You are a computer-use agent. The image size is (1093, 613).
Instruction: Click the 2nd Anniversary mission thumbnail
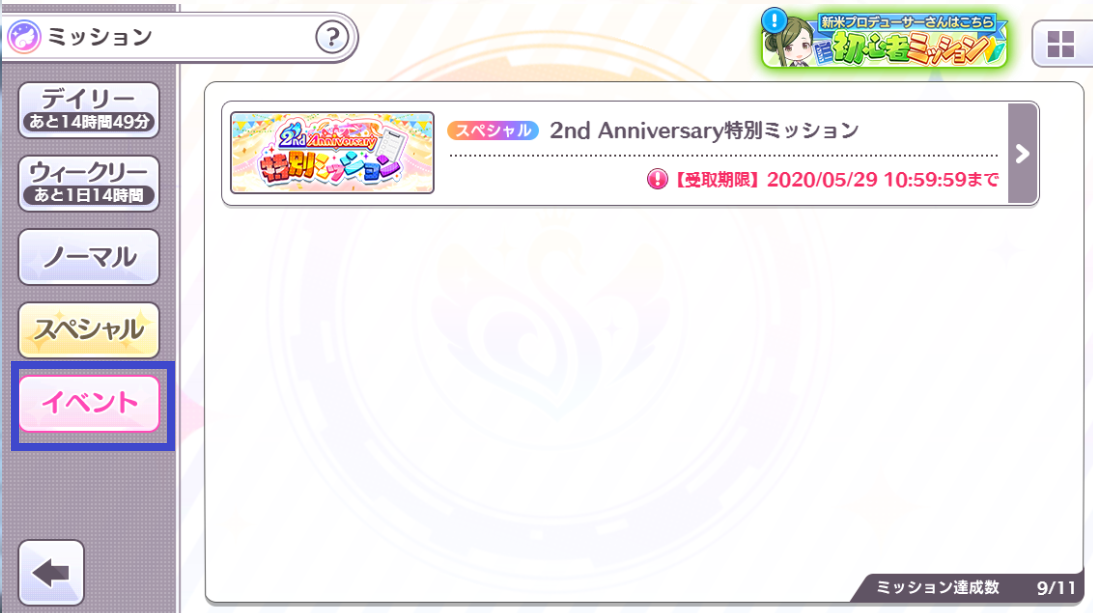333,153
